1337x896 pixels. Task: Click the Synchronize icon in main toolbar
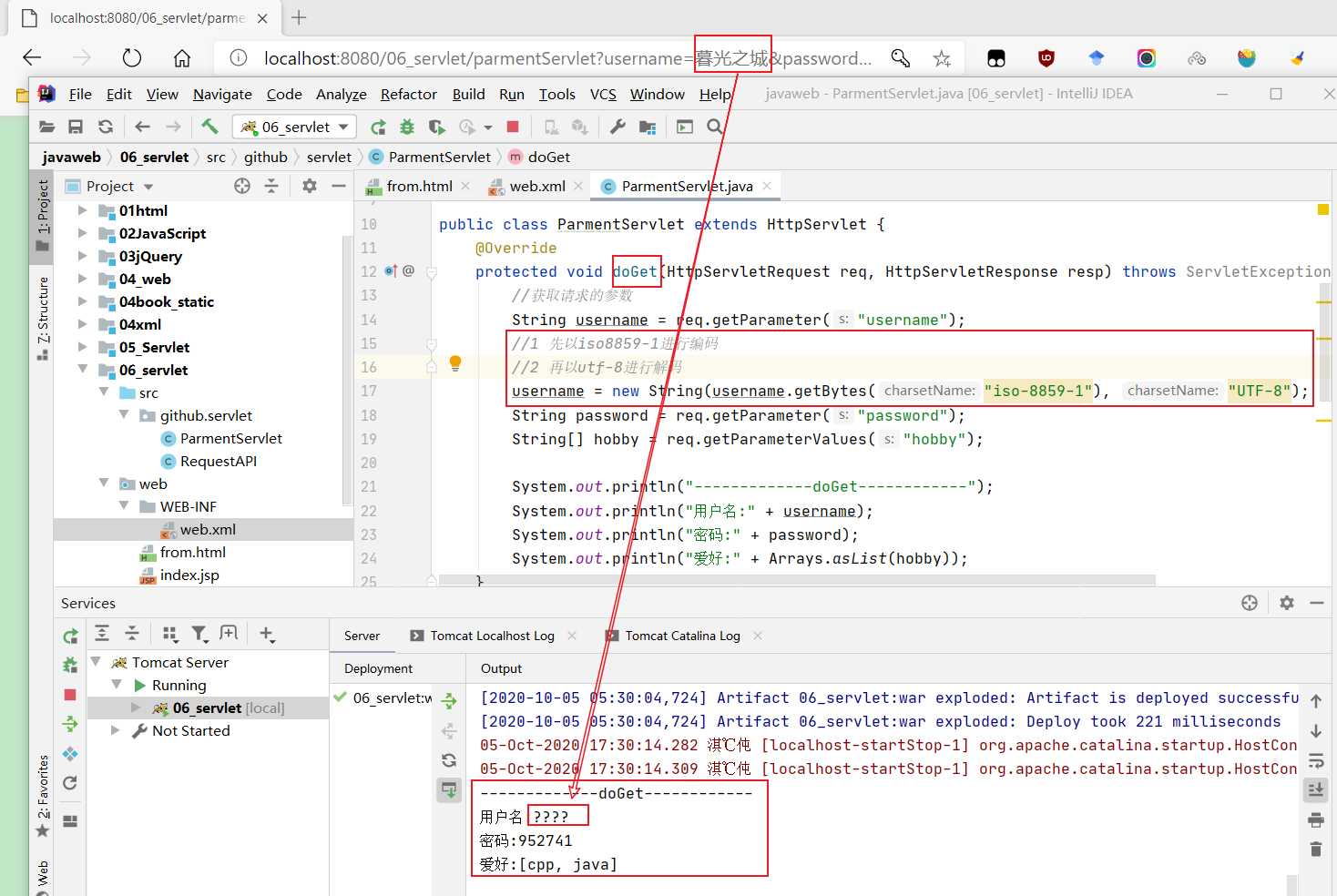pyautogui.click(x=106, y=127)
